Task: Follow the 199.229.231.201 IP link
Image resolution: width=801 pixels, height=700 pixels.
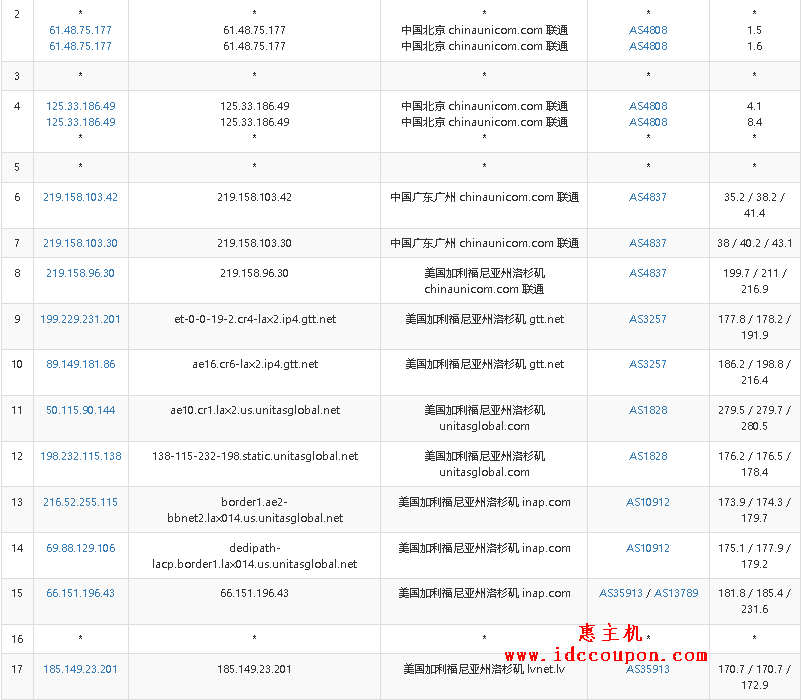Action: tap(80, 319)
